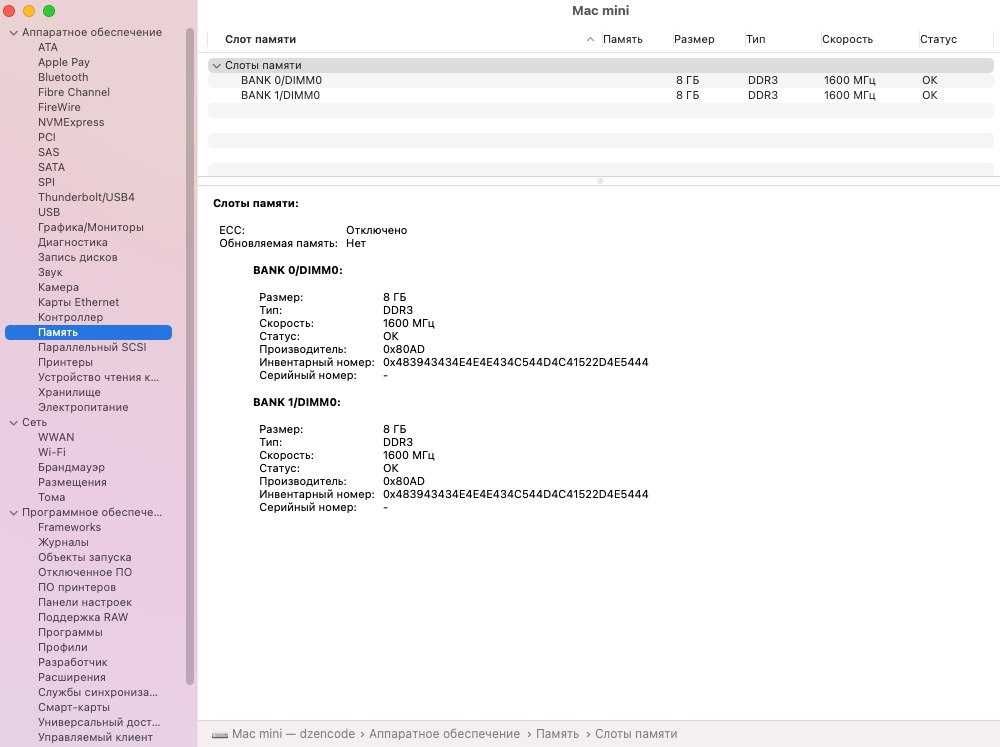The height and width of the screenshot is (747, 1000).
Task: Select SPI in the sidebar
Action: point(46,182)
